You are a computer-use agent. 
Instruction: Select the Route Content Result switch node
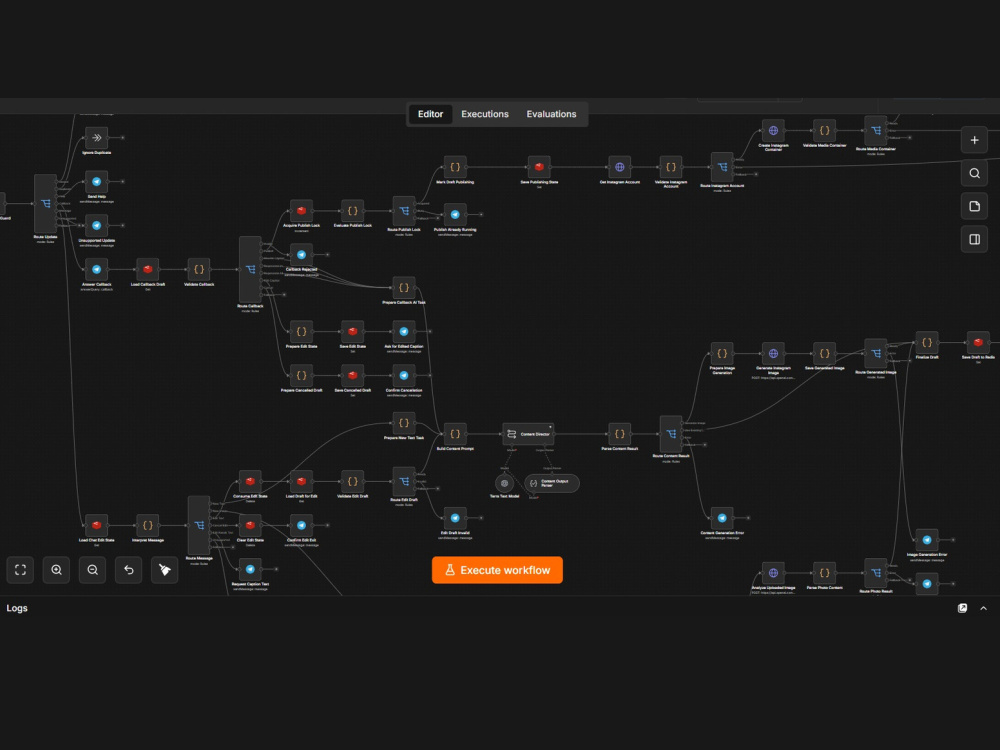click(x=671, y=434)
